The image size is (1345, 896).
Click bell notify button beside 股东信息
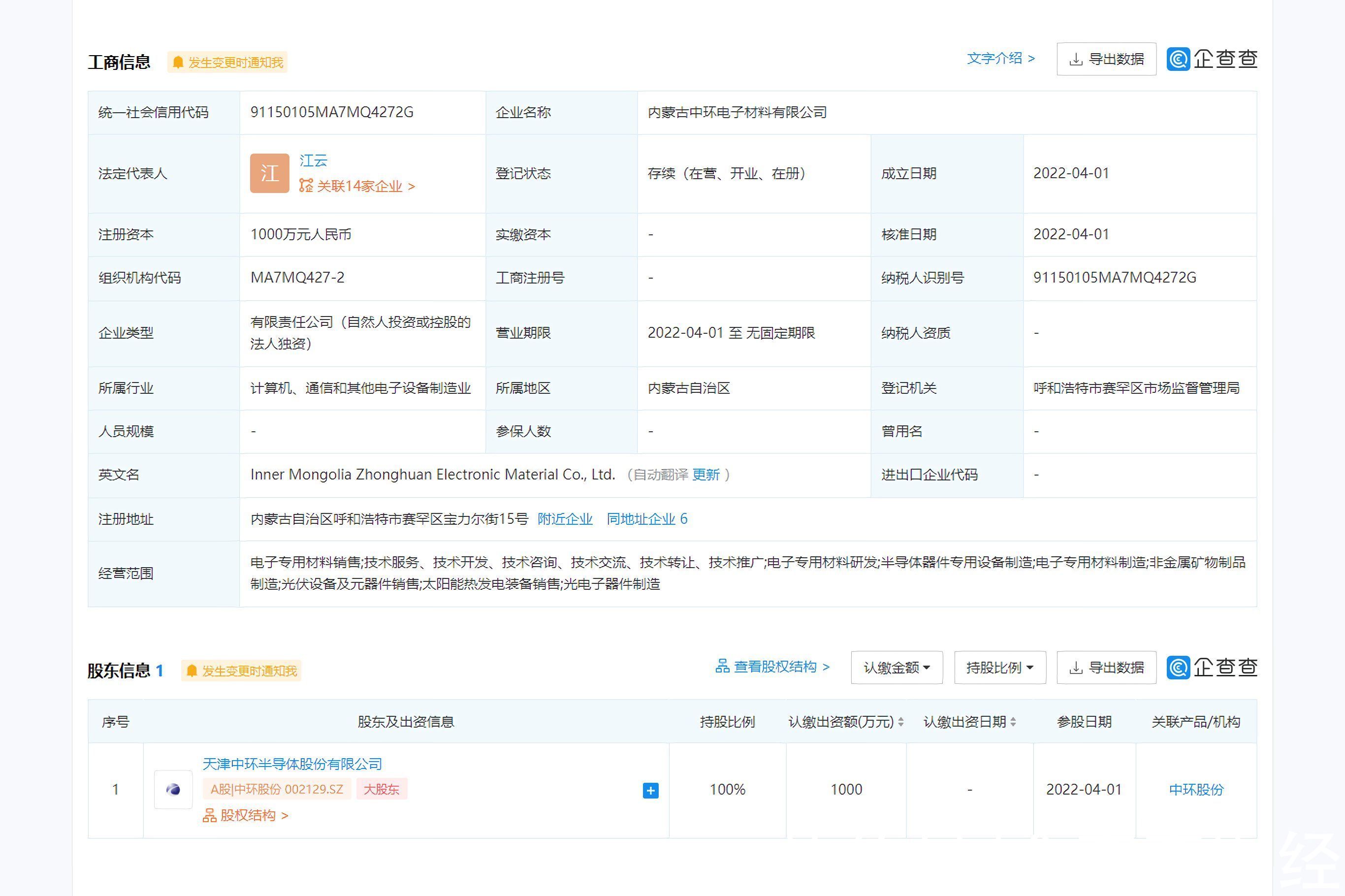pos(241,671)
